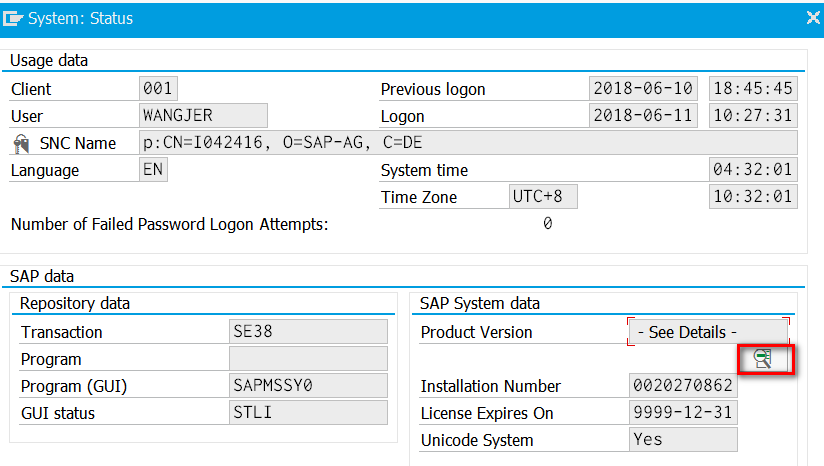Click the '- See Details -' button
The width and height of the screenshot is (824, 466).
[x=708, y=332]
